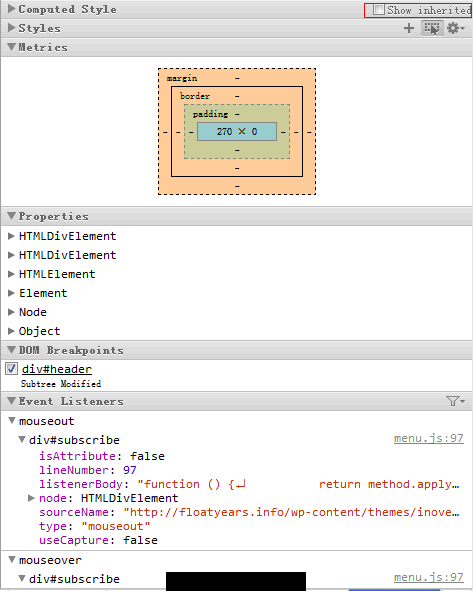The width and height of the screenshot is (473, 591).
Task: Collapse div#subscribe under mouseover
Action: (22, 579)
